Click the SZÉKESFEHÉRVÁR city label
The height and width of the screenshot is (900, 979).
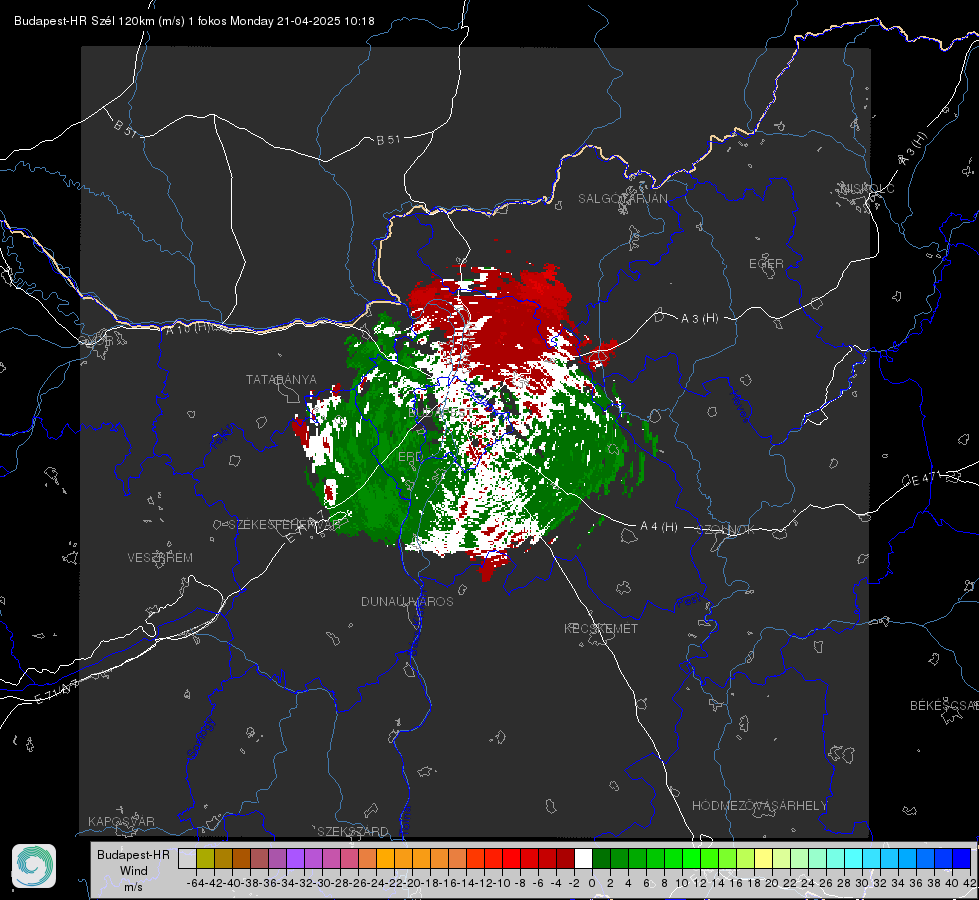coord(284,525)
